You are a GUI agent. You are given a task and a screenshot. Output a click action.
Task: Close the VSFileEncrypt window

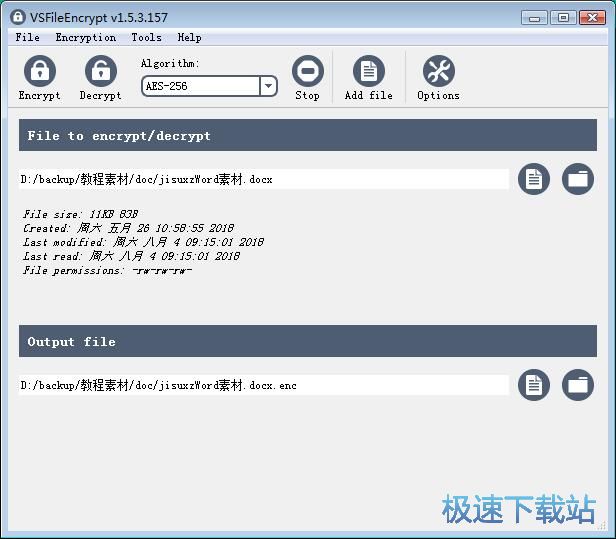point(592,18)
